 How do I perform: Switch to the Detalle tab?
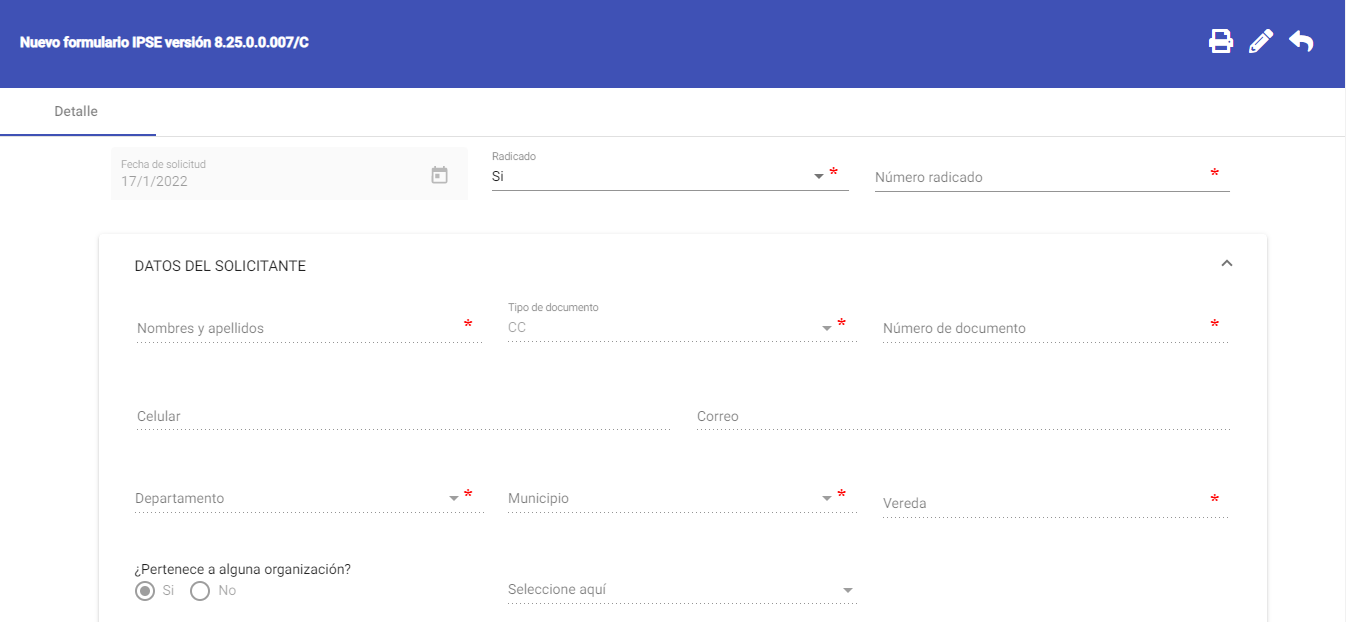point(76,112)
